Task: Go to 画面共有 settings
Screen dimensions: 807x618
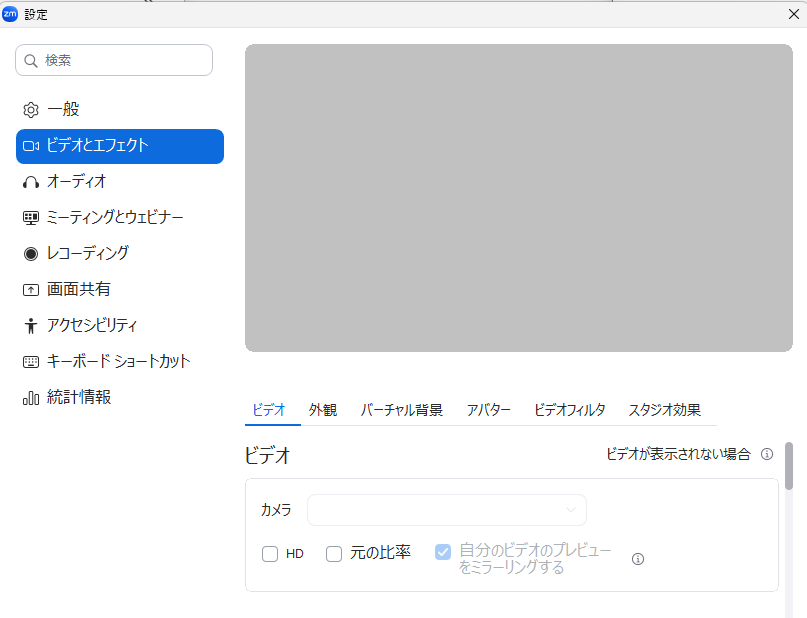Action: [120, 290]
